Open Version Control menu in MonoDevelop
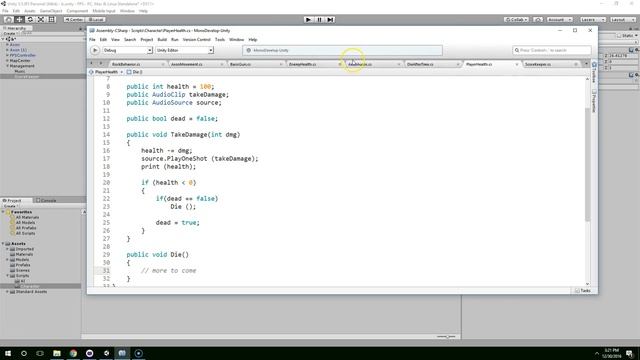 click(x=196, y=40)
